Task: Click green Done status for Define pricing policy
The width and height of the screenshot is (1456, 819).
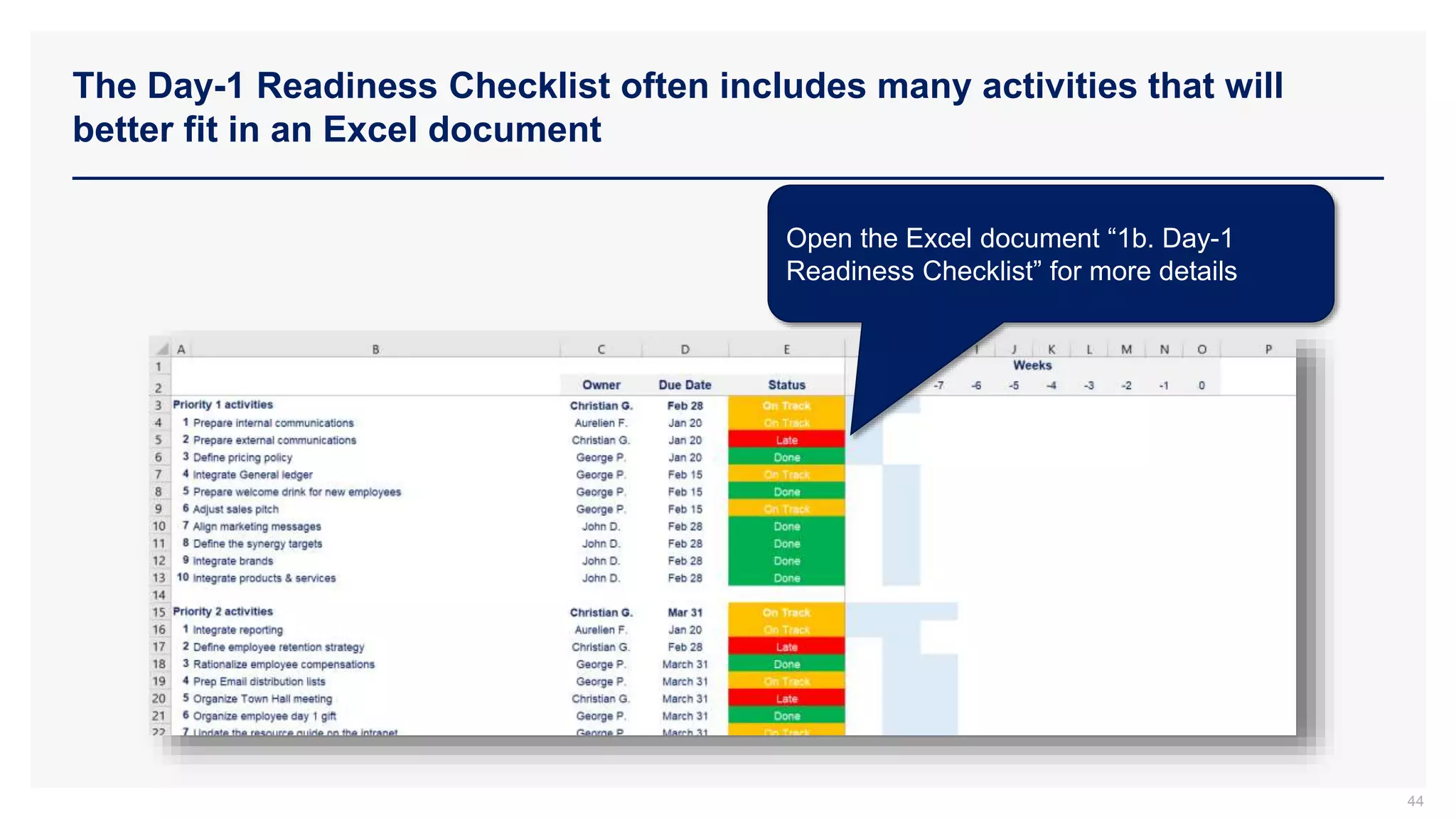Action: tap(786, 457)
